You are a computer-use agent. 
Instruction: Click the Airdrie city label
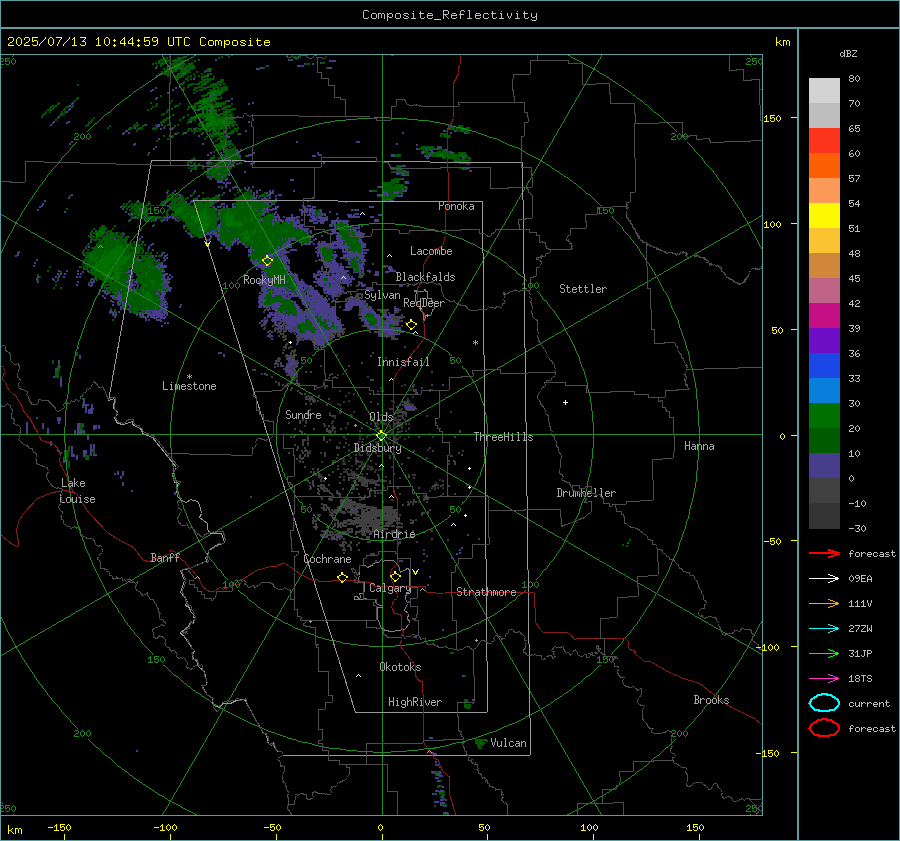pyautogui.click(x=394, y=534)
